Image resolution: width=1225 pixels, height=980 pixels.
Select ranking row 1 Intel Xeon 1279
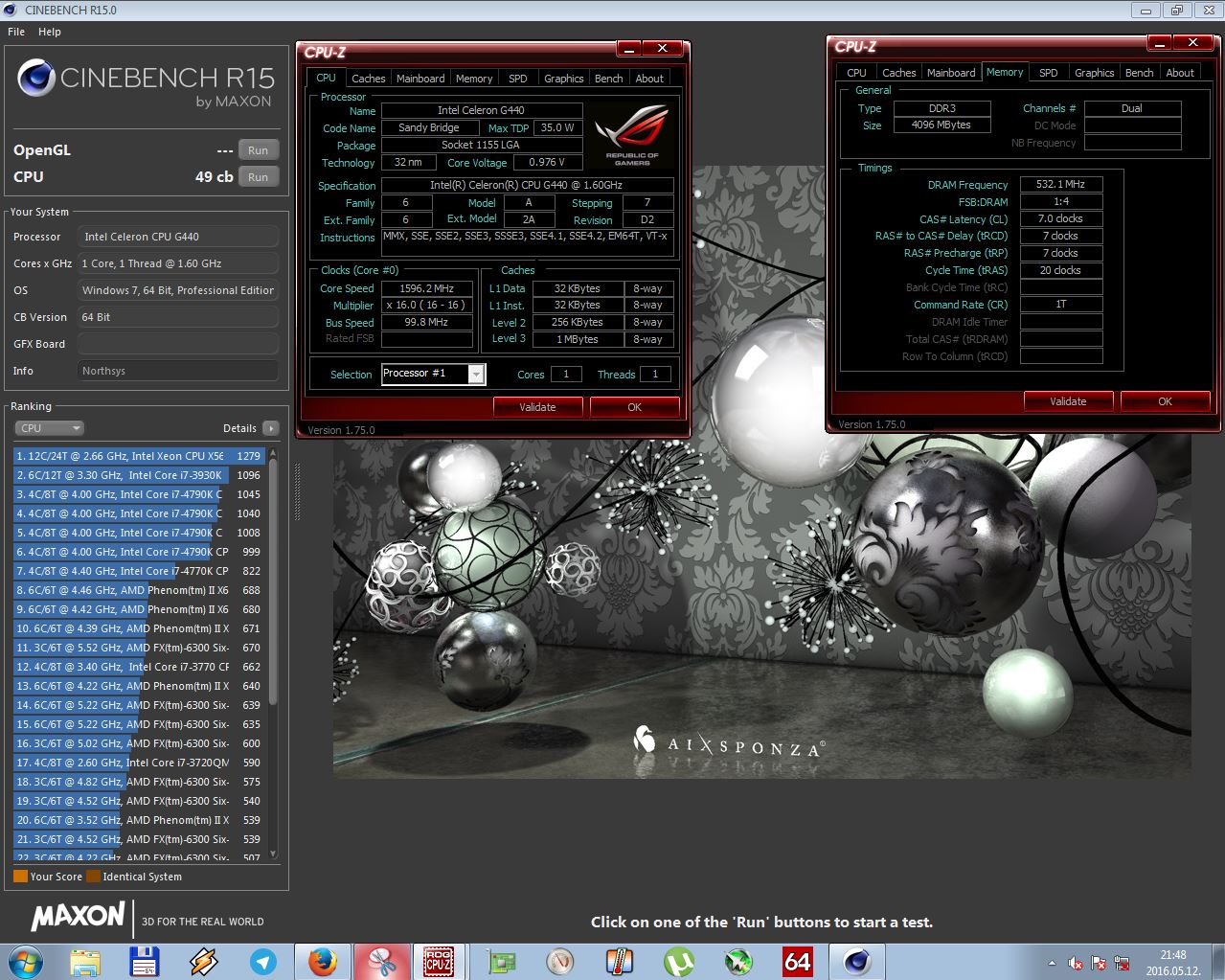coord(140,456)
